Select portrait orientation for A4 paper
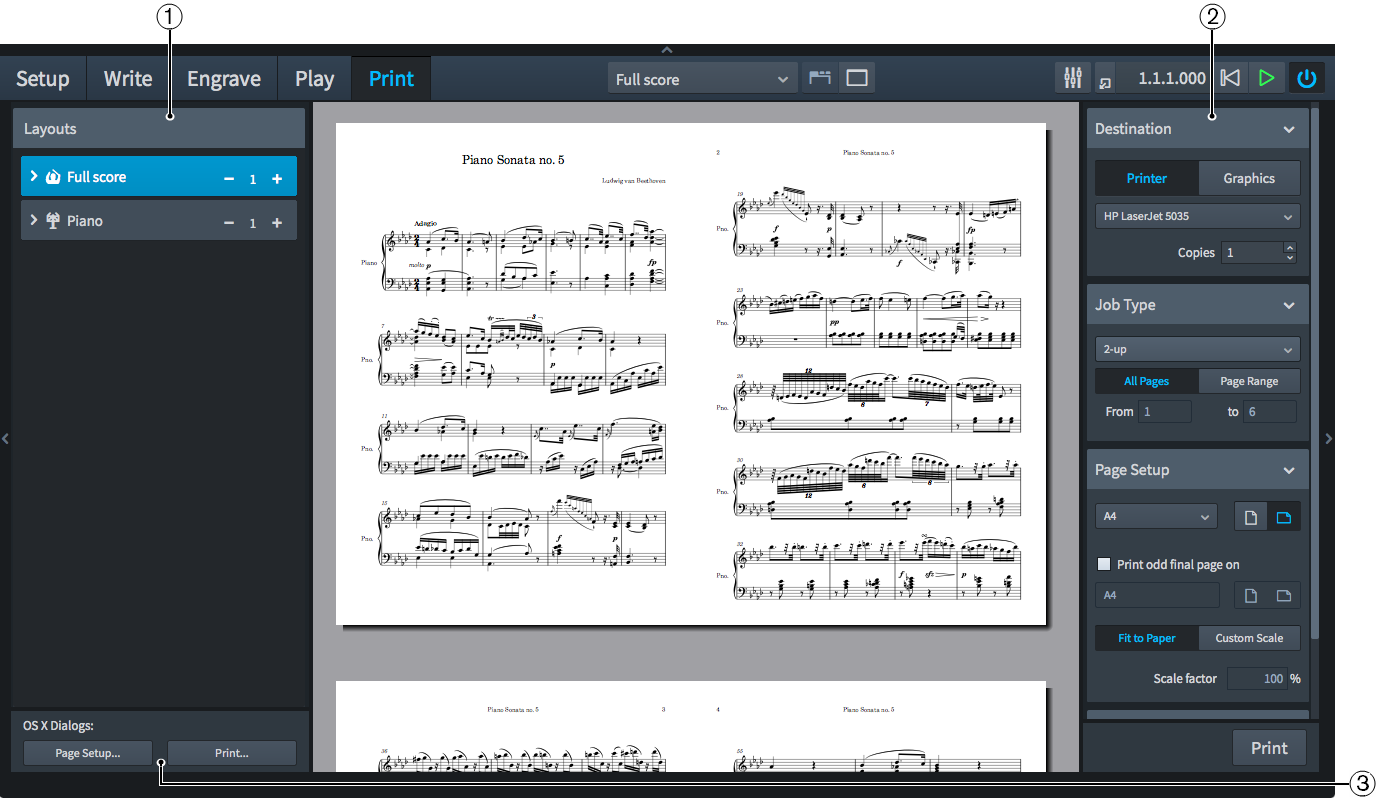Viewport: 1378px width, 798px height. coord(1250,517)
